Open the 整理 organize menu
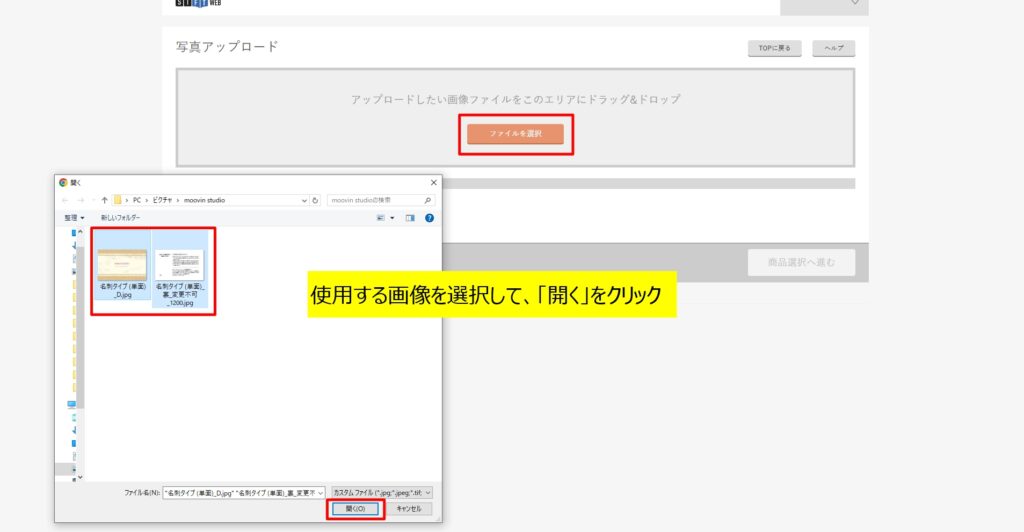1024x532 pixels. point(74,217)
